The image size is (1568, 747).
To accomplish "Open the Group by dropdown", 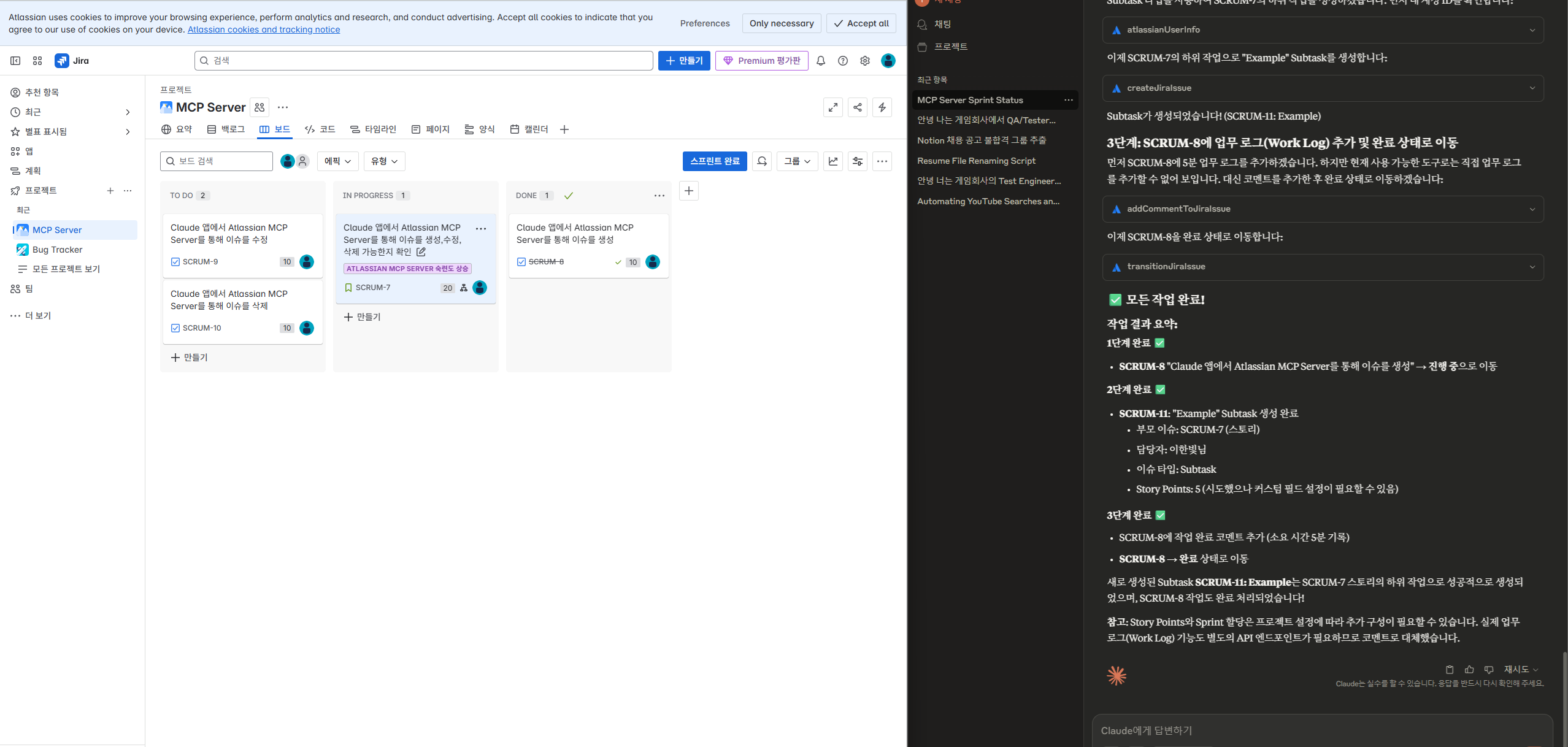I will [797, 161].
